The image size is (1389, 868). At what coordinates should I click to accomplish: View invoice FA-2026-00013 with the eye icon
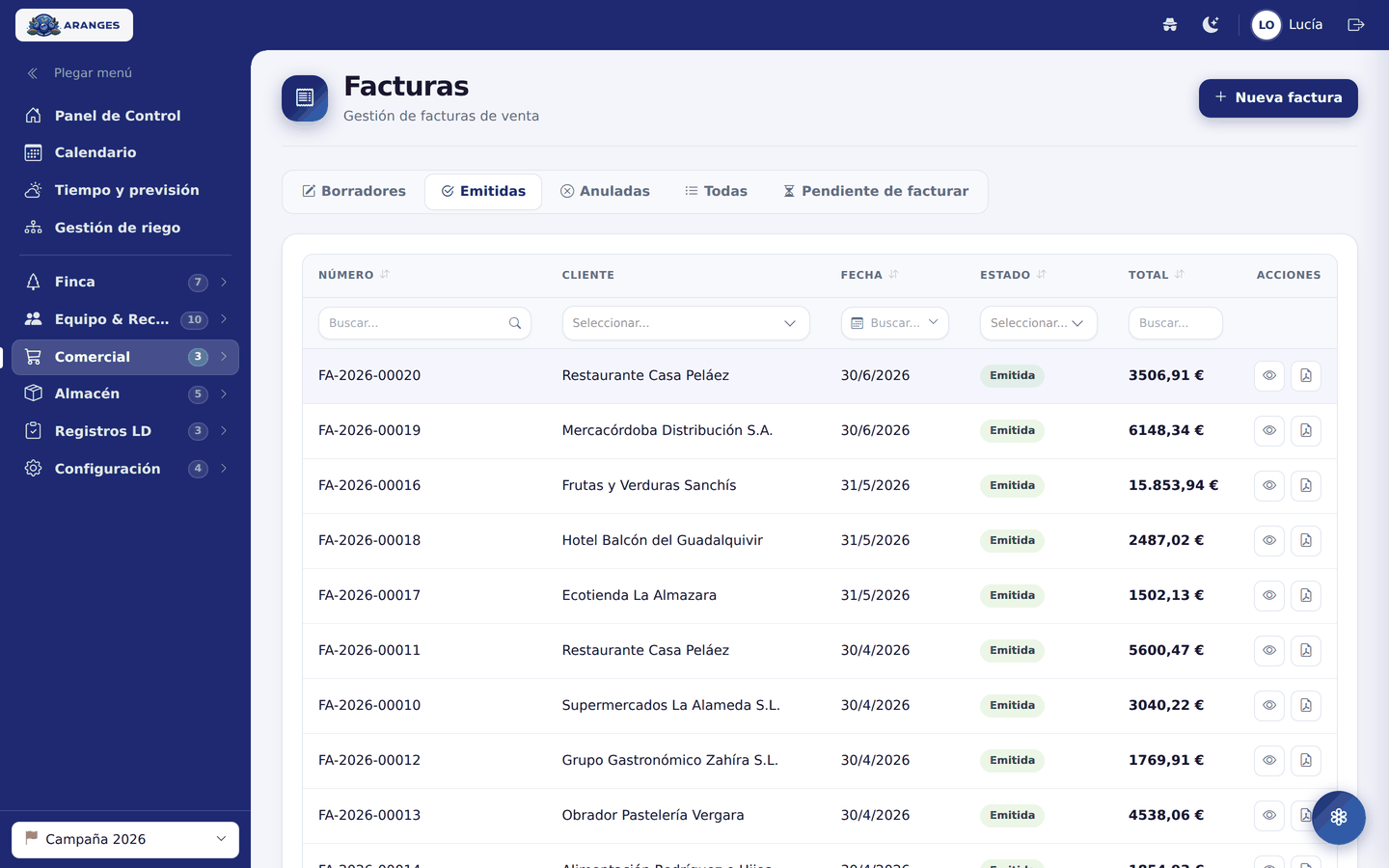(x=1269, y=816)
